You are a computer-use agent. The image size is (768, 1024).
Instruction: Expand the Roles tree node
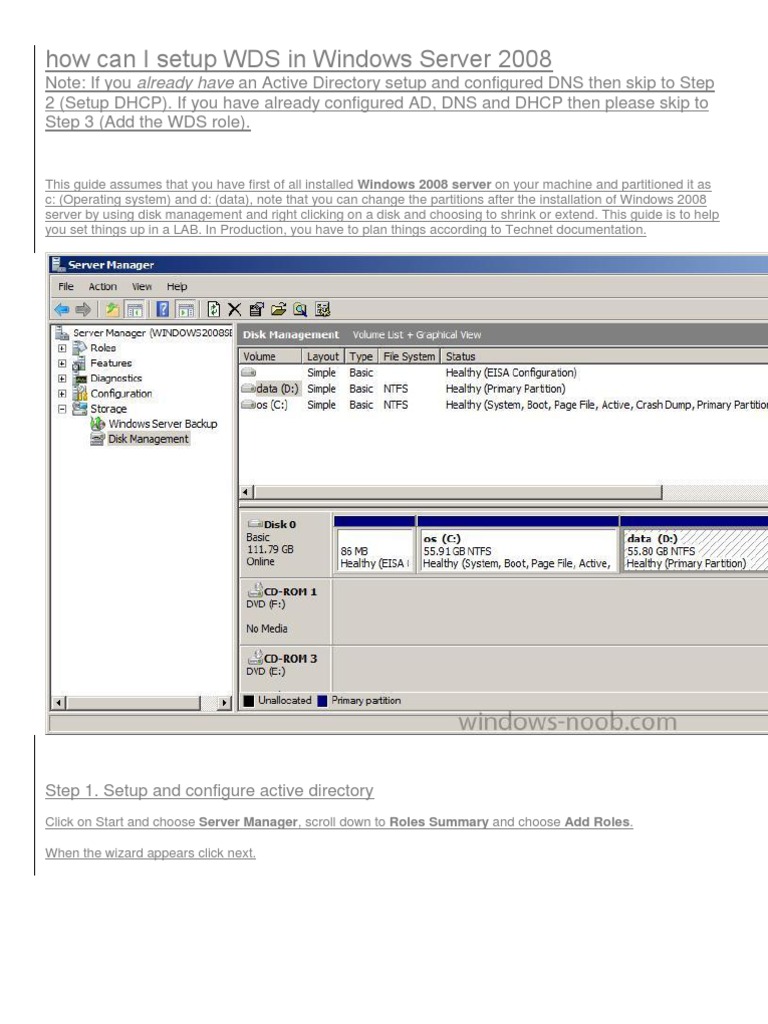click(x=62, y=348)
